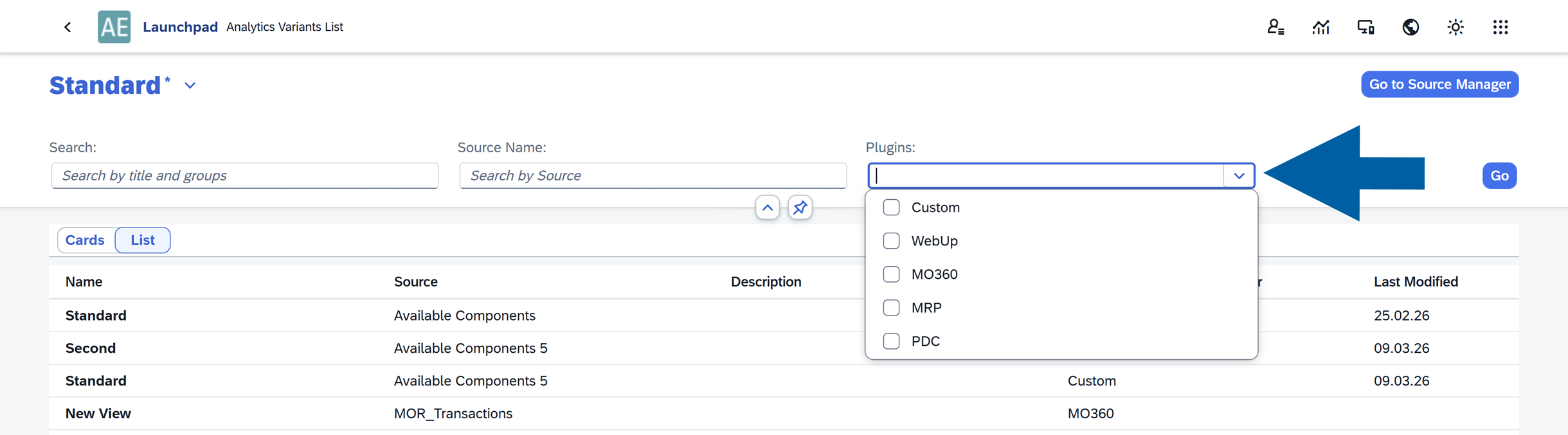Toggle the sun theme icon

(1455, 27)
